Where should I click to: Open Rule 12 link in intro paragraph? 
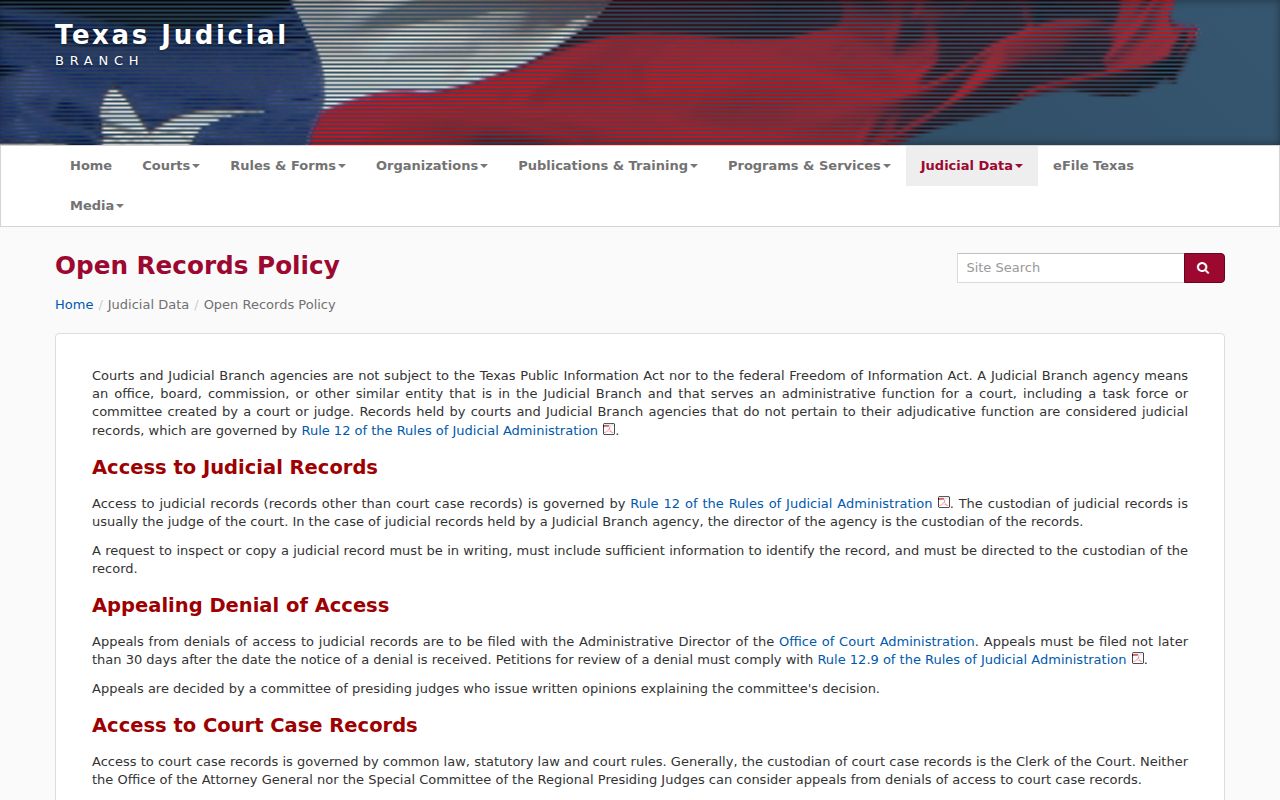tap(450, 431)
